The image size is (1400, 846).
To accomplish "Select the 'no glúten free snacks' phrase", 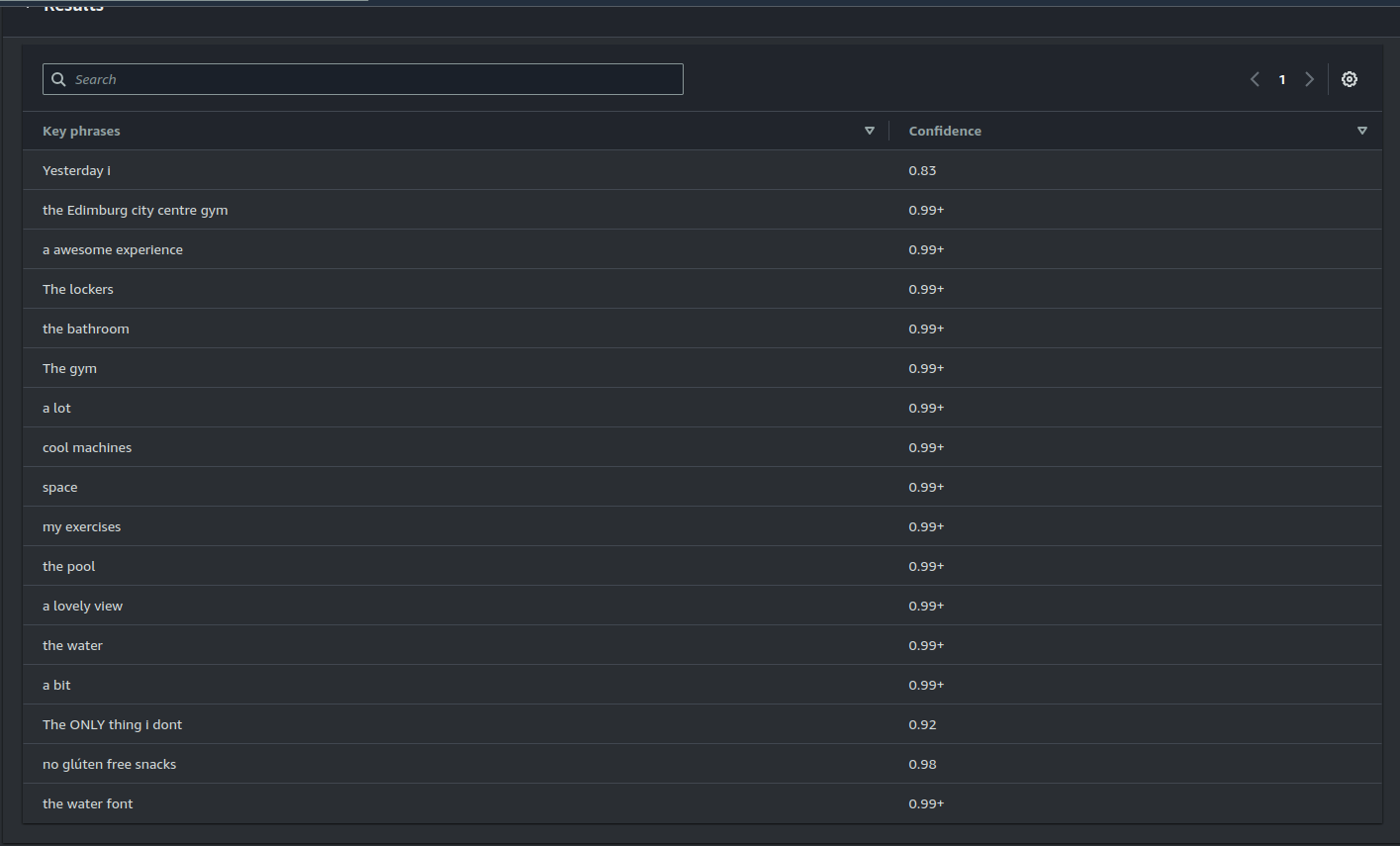I will (109, 763).
